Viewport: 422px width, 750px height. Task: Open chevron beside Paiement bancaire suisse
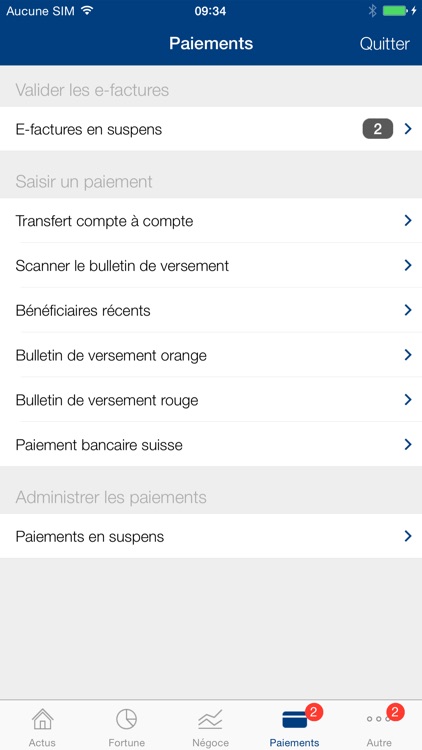[408, 444]
